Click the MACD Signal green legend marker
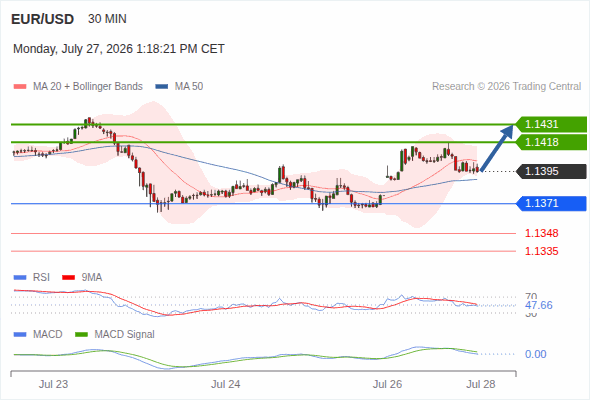 (x=81, y=335)
